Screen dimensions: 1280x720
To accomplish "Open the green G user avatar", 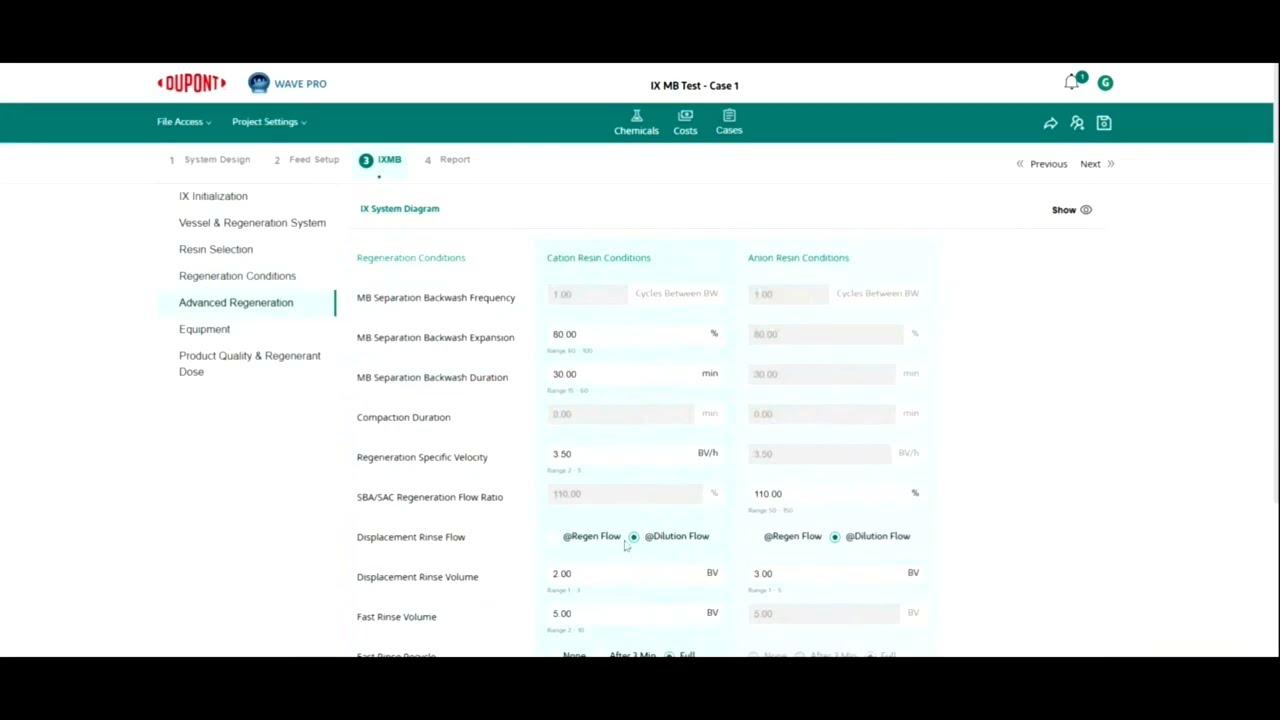I will point(1105,83).
